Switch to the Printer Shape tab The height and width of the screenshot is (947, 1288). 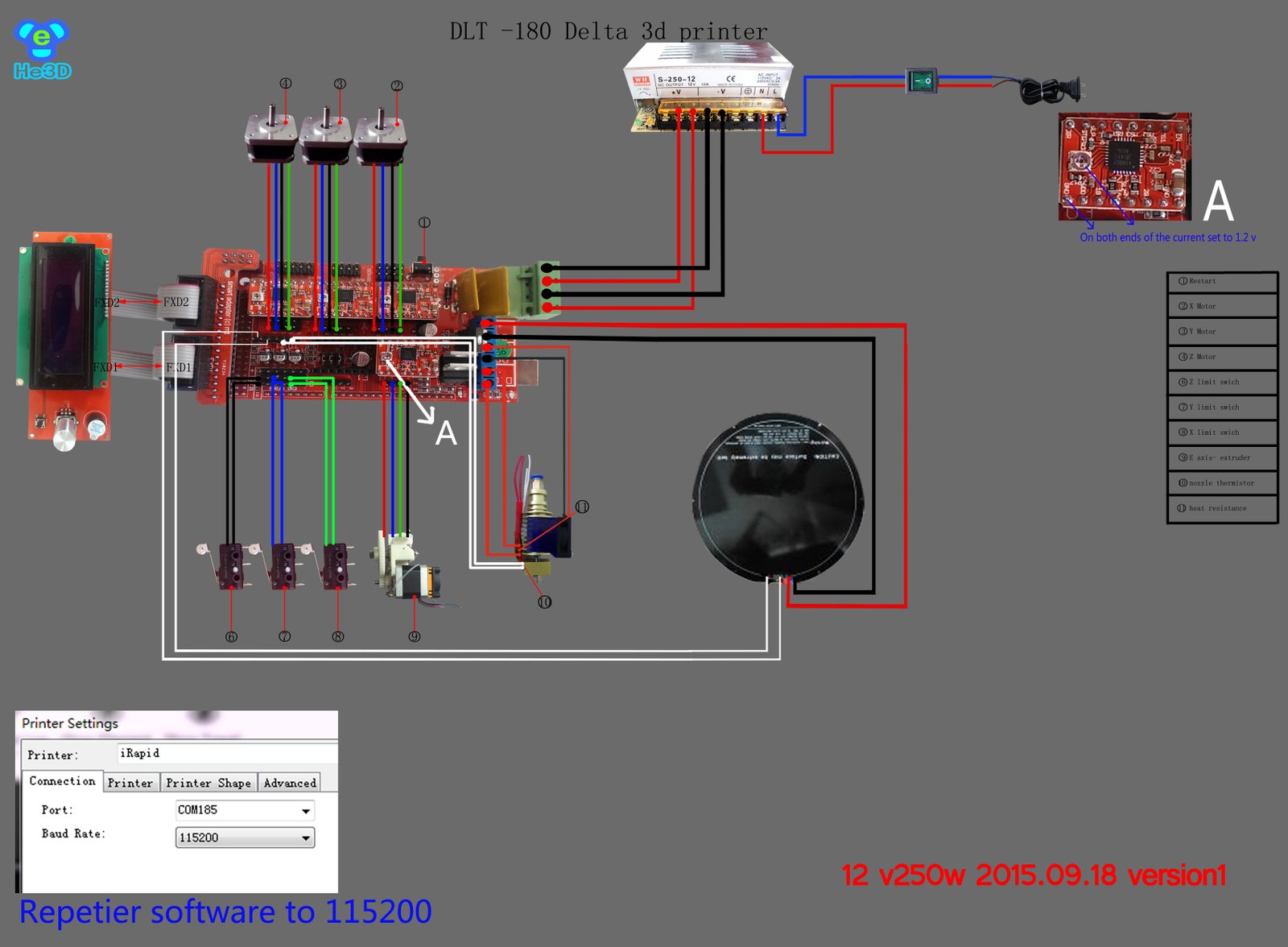[x=208, y=783]
